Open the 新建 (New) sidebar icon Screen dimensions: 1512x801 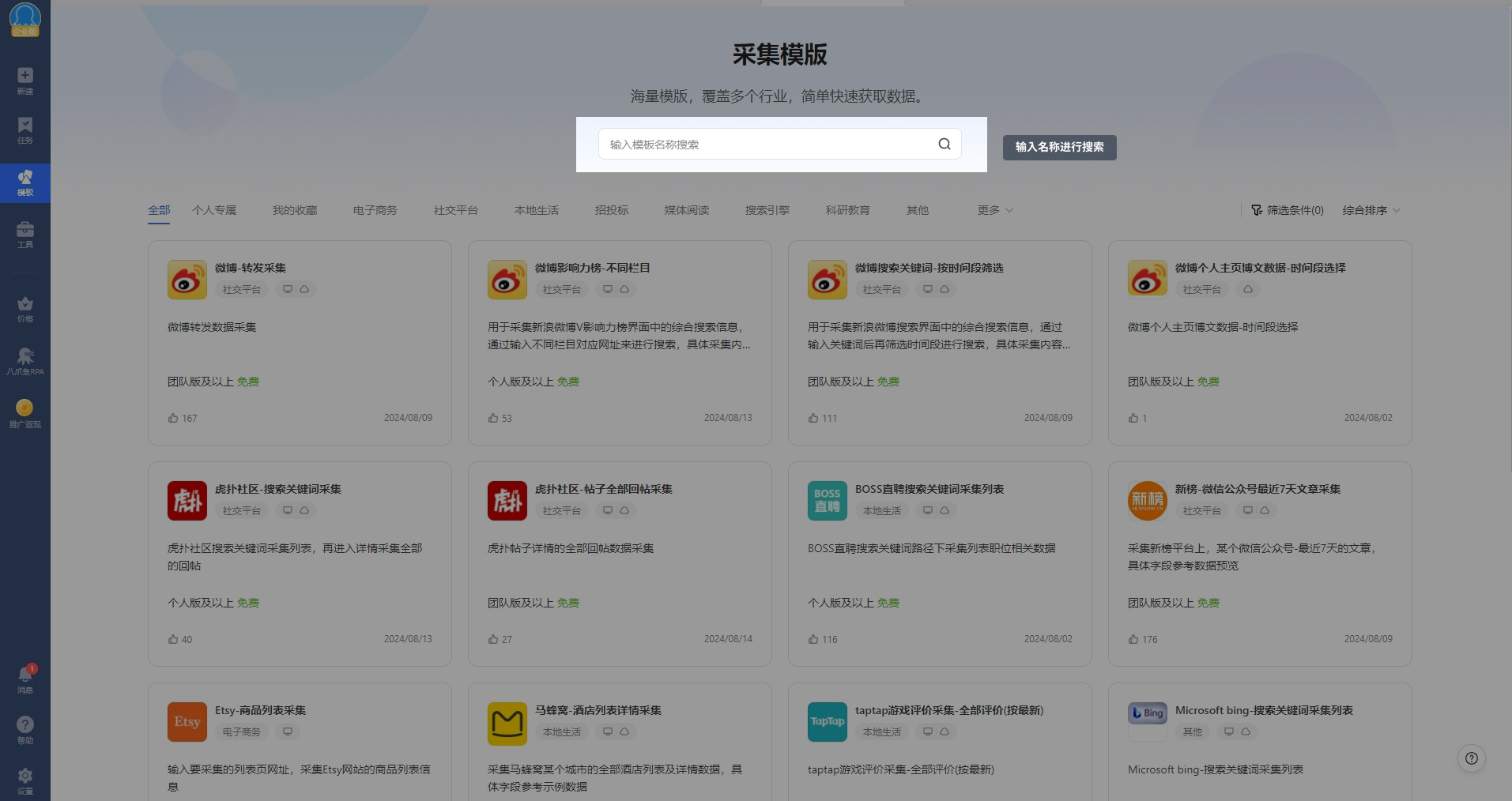[x=25, y=80]
